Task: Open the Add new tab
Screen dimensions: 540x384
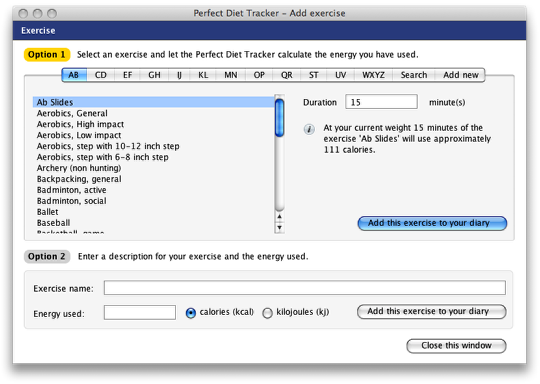Action: (460, 75)
